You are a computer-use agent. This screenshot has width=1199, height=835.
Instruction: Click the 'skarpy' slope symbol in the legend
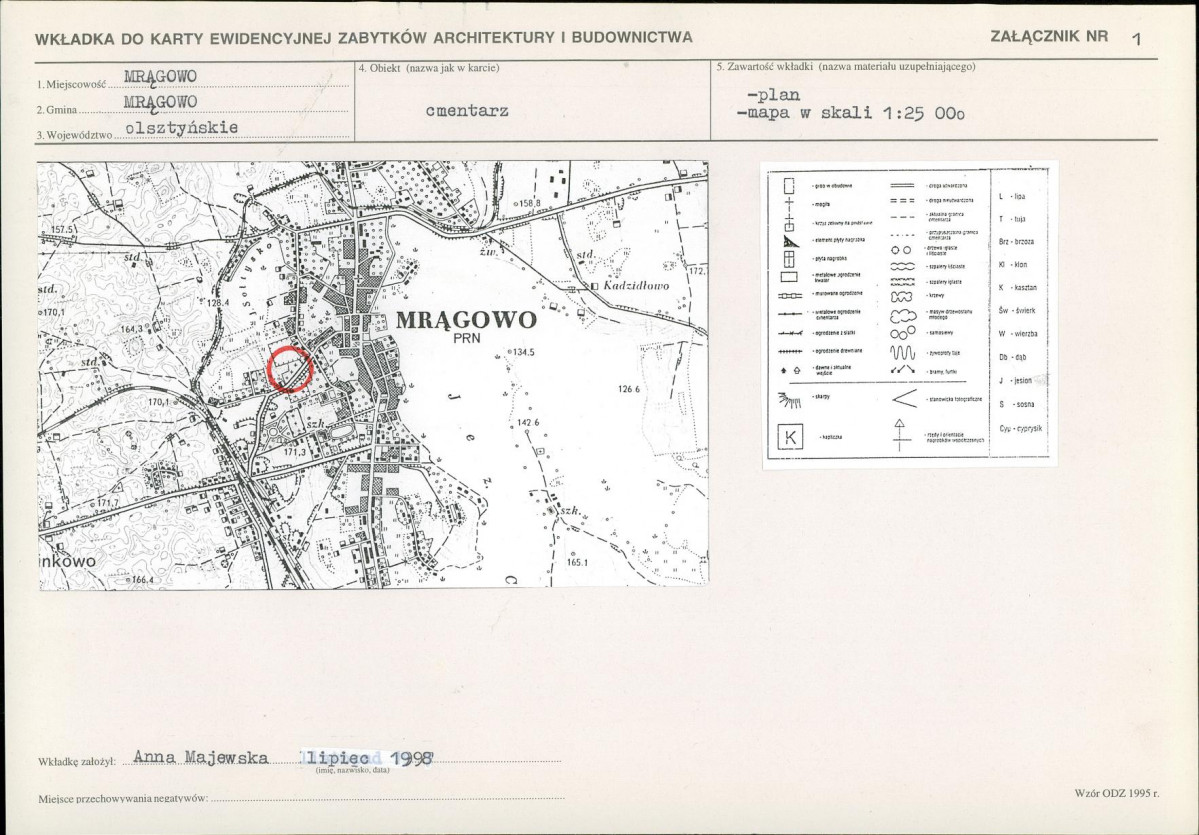(790, 400)
